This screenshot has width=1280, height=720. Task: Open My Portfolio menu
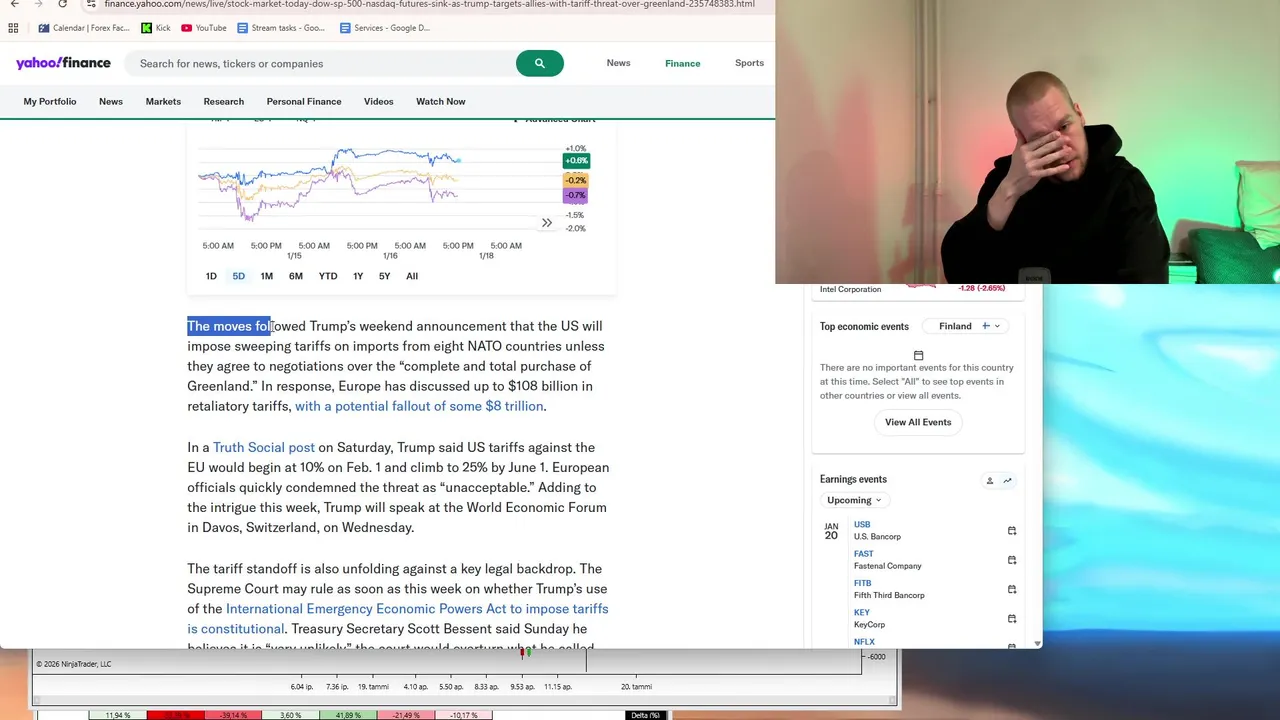pyautogui.click(x=50, y=101)
